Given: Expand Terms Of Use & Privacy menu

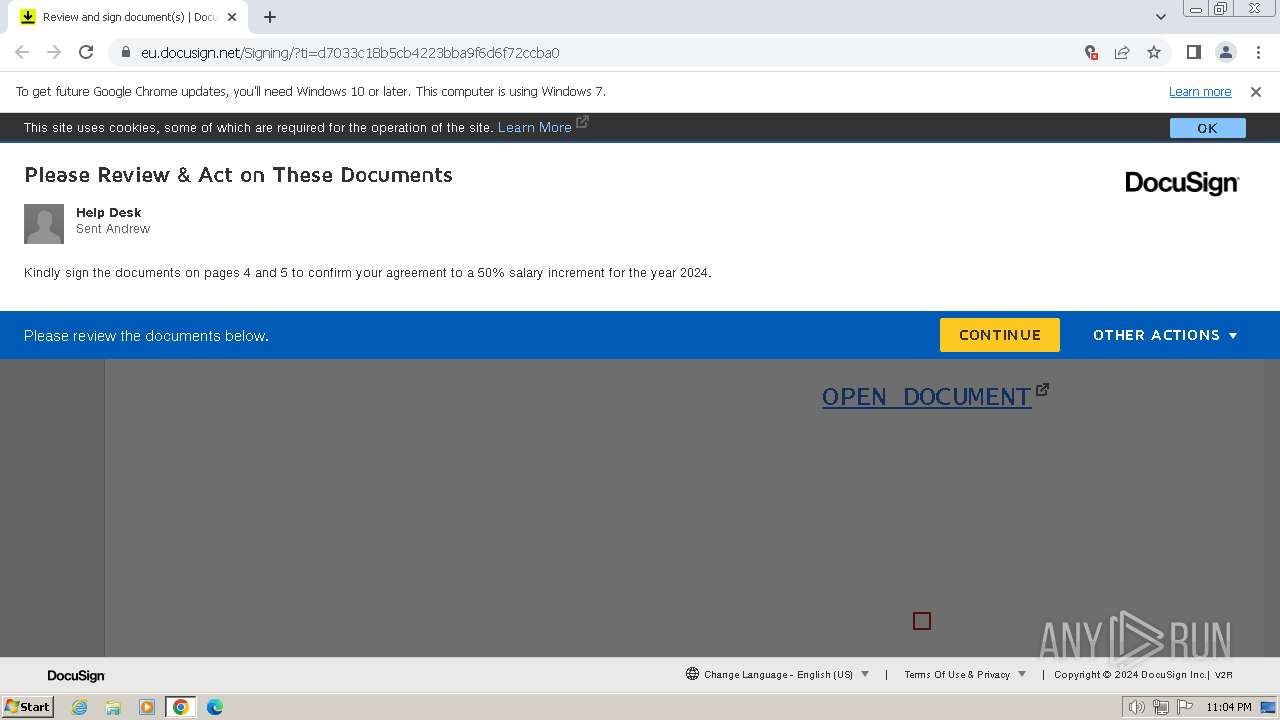Looking at the screenshot, I should point(965,674).
